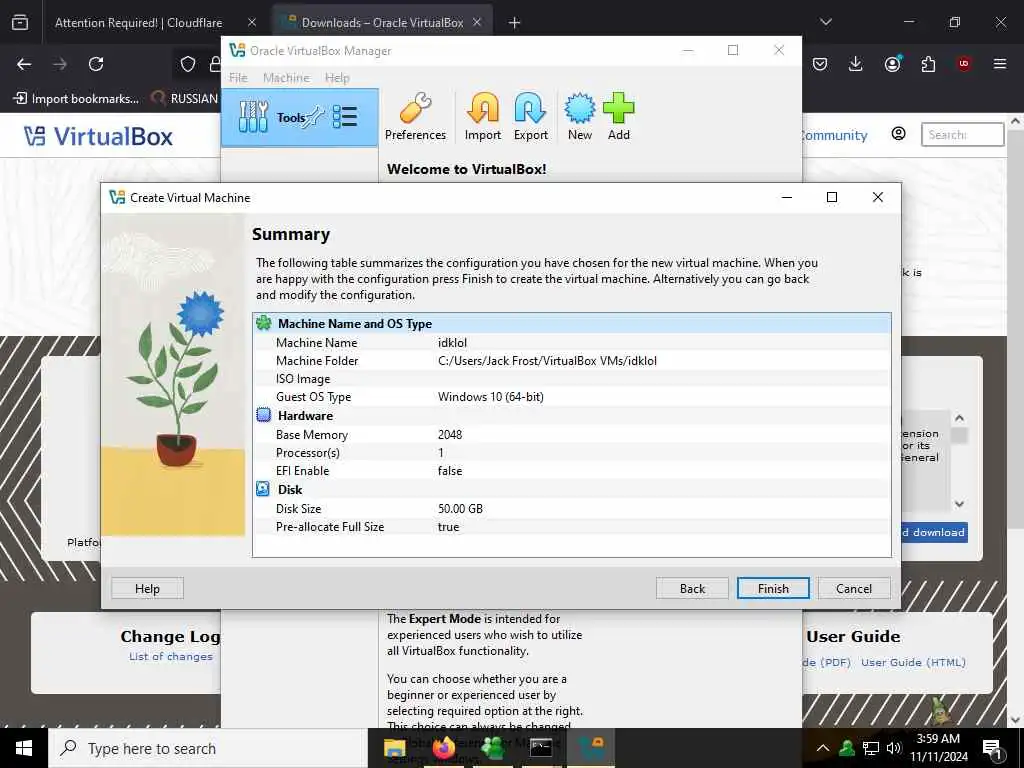Click the Pre-allocate Full Size row
This screenshot has height=768, width=1024.
pyautogui.click(x=571, y=526)
